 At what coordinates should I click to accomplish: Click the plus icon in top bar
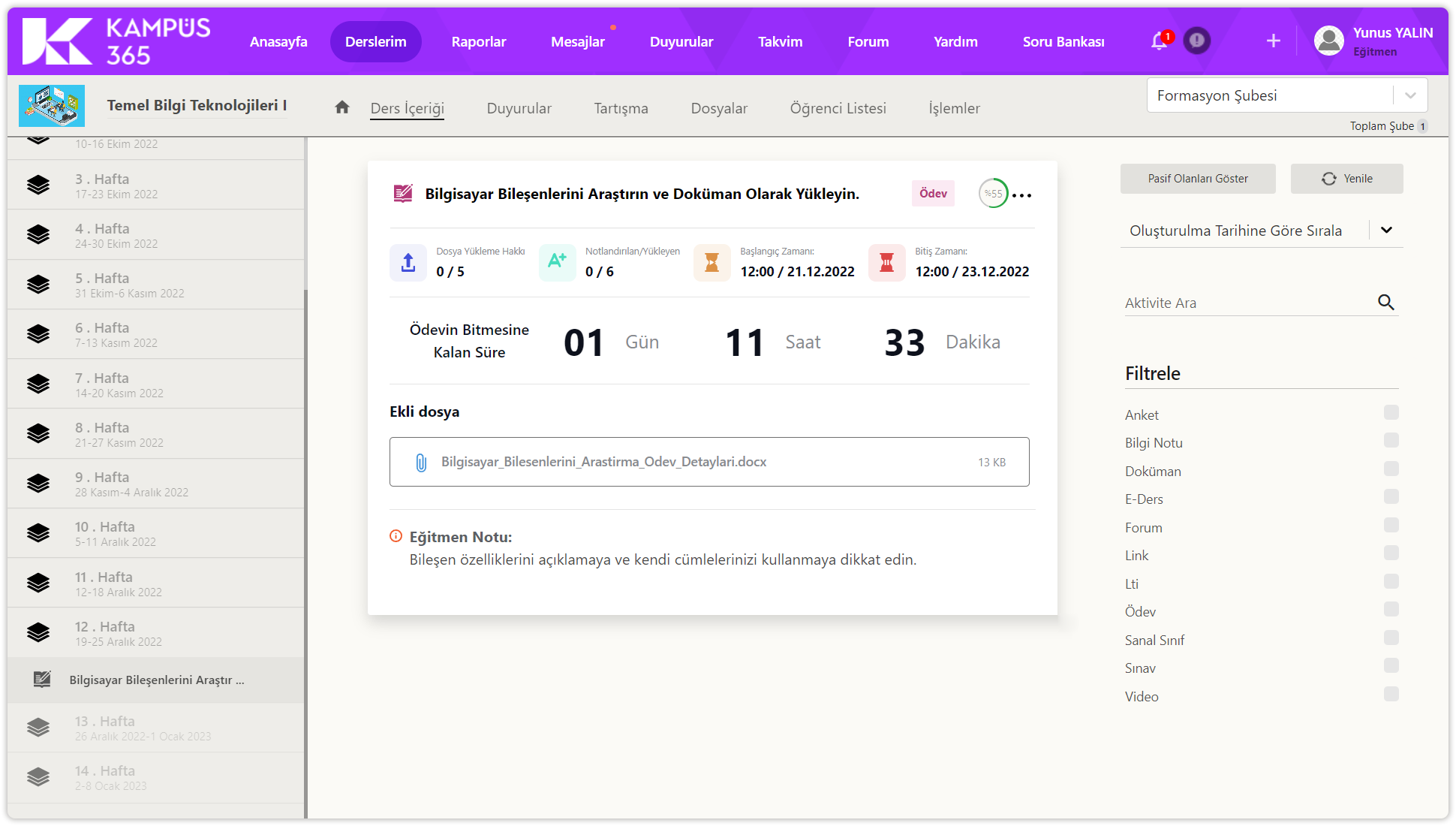(1273, 41)
